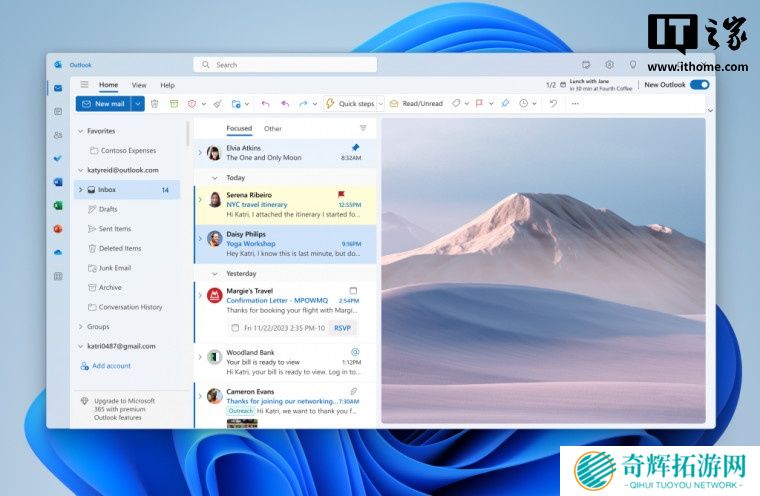This screenshot has height=496, width=760.
Task: Open the New mail dropdown arrow
Action: coord(138,103)
